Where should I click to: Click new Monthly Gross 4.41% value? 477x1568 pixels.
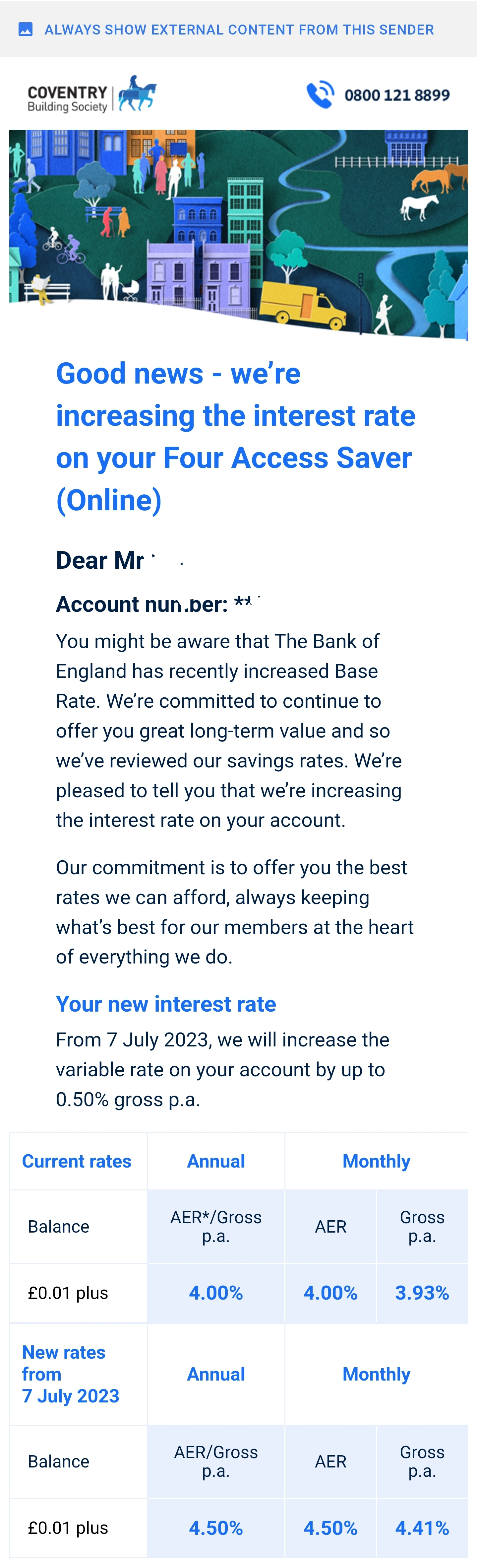(x=422, y=1528)
